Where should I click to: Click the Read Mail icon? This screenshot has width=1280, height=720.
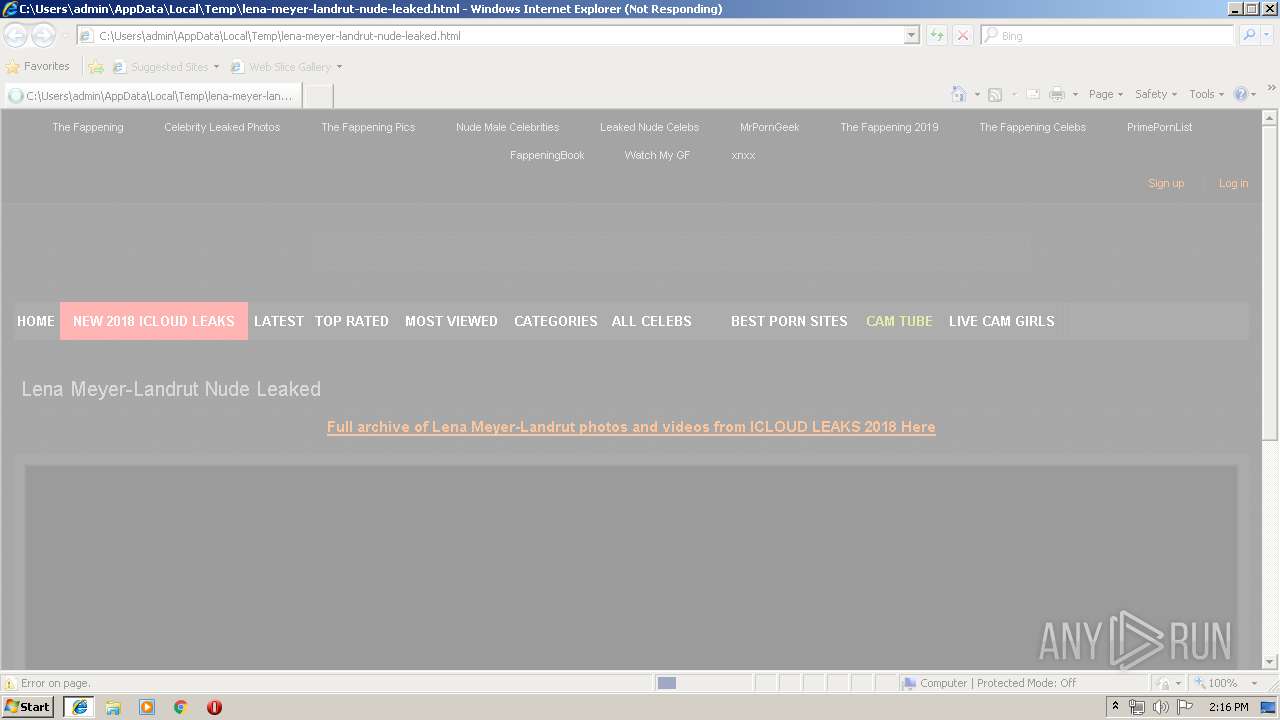point(1033,94)
